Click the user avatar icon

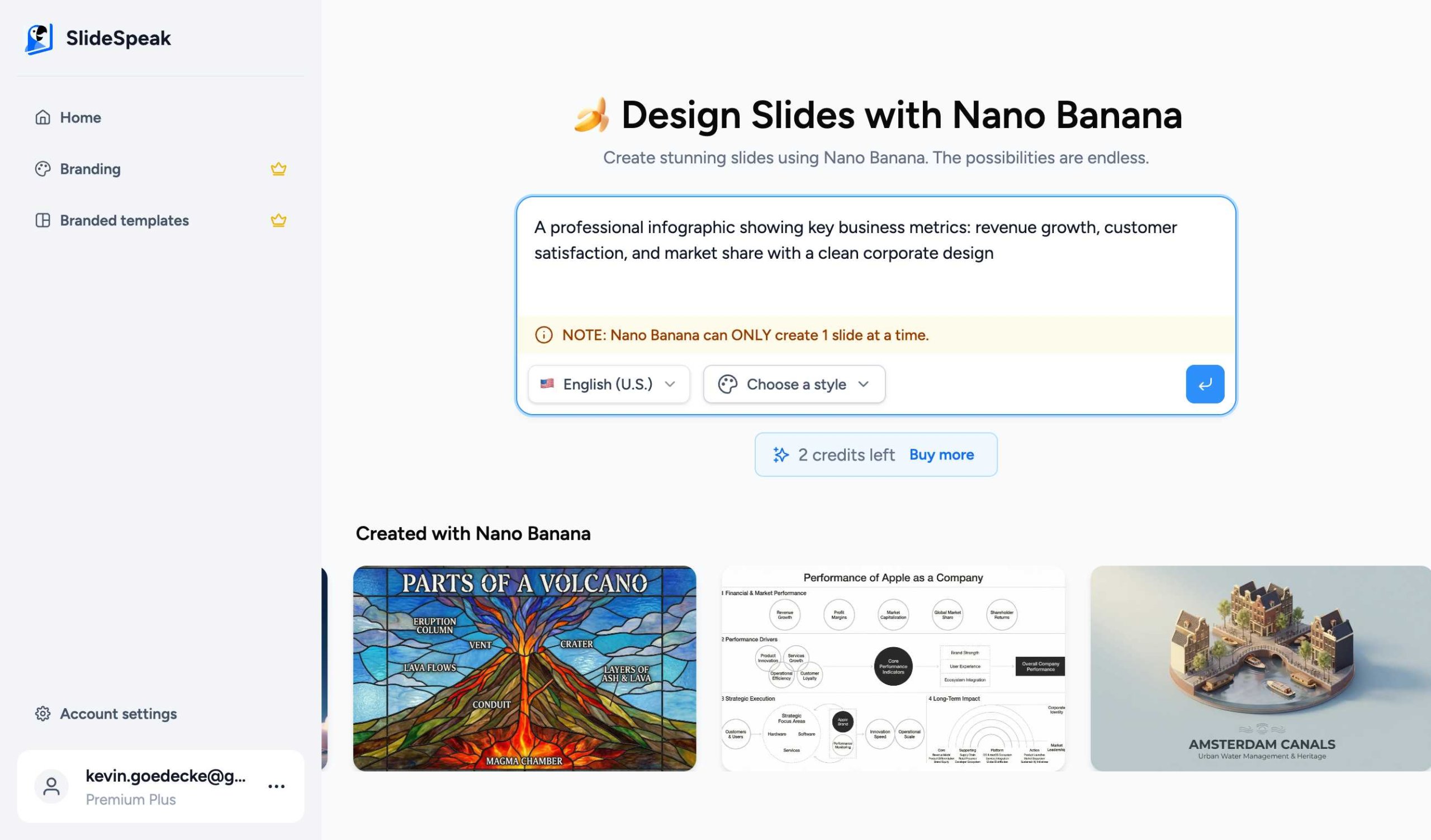tap(51, 786)
